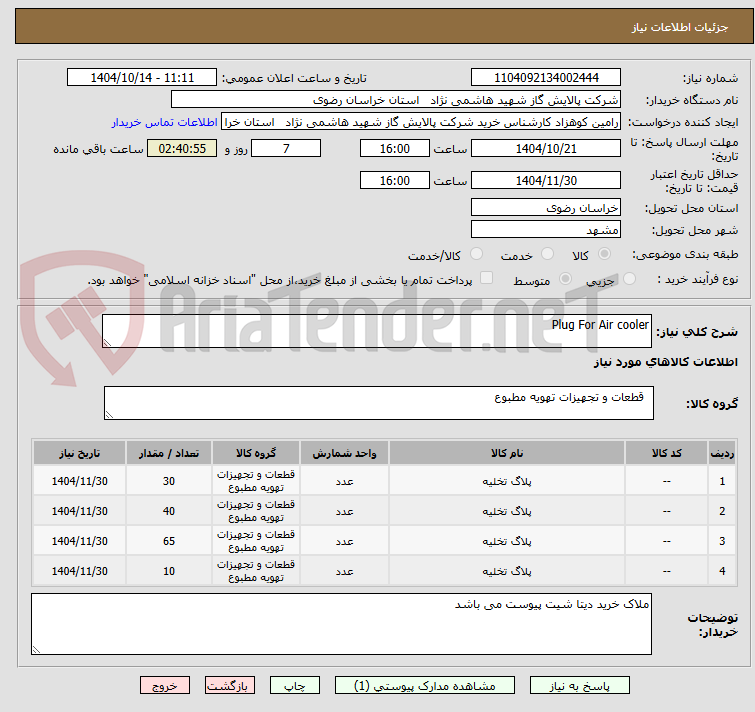Viewport: 755px width, 712px height.
Task: Click the 'واحد شمارش' column header
Action: (344, 453)
